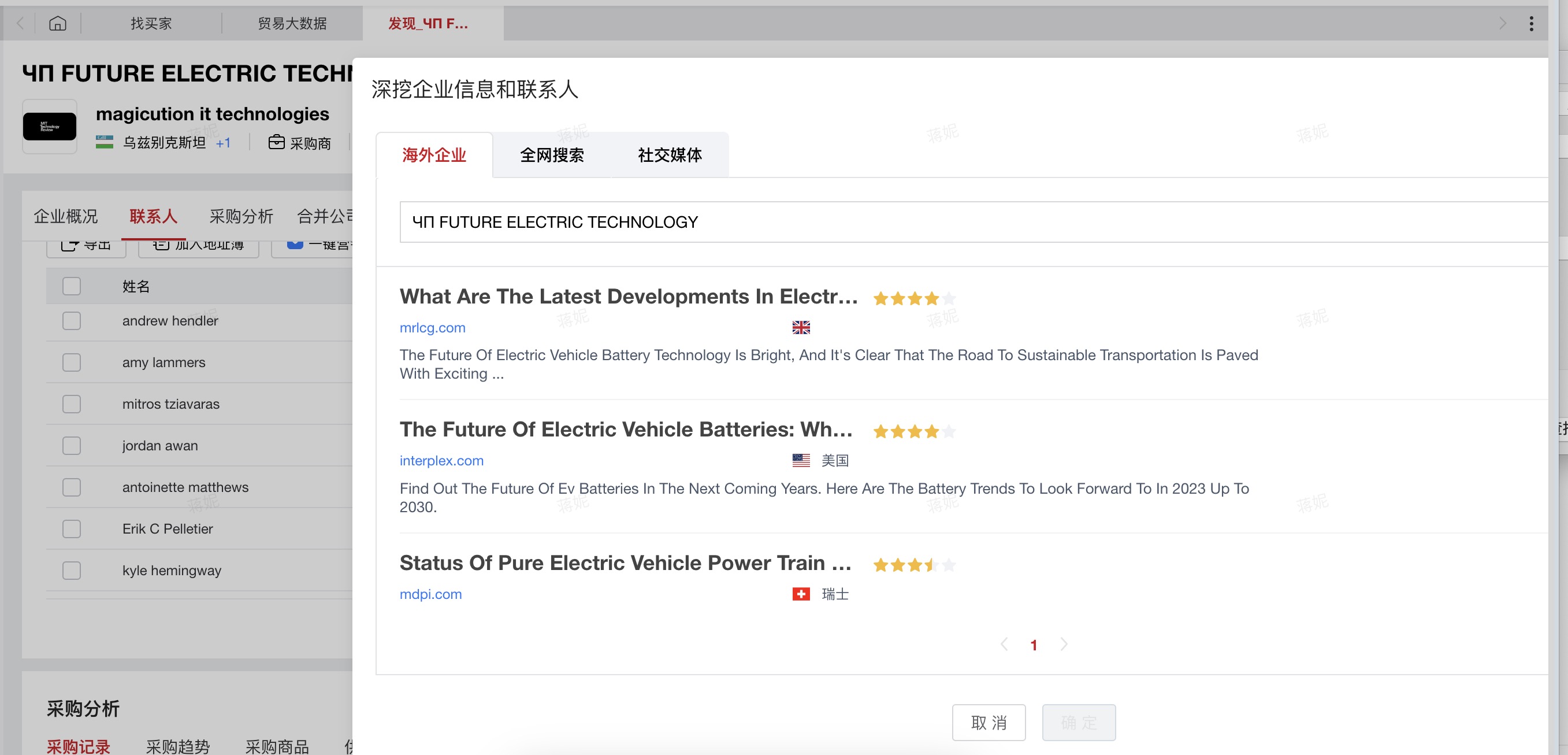Click the 取消 cancel button
The image size is (1568, 755).
point(989,723)
